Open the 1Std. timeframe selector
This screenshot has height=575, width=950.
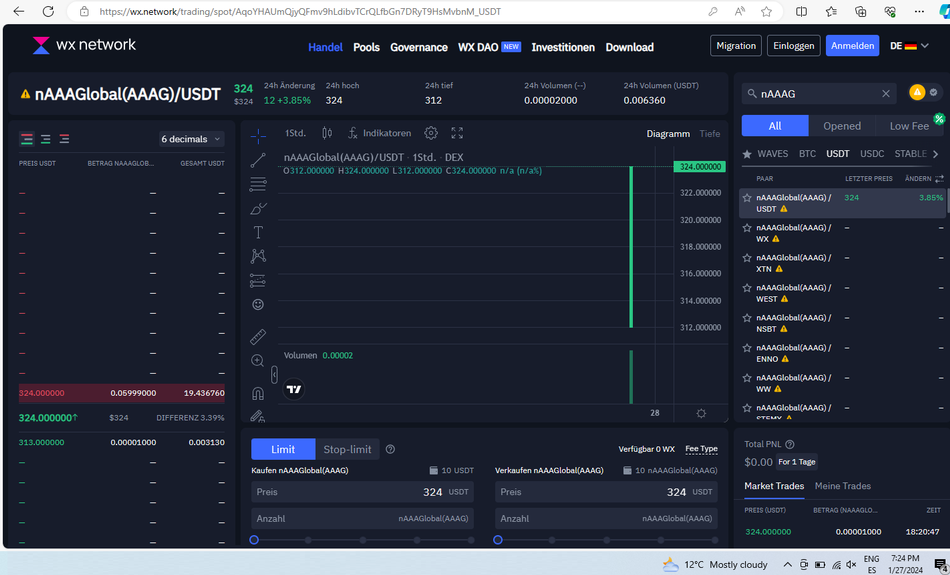pos(295,133)
